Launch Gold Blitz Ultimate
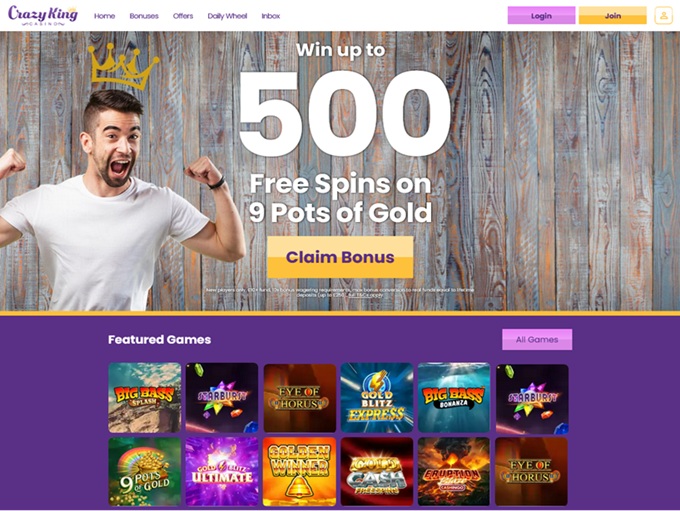This screenshot has width=680, height=511. (x=222, y=472)
